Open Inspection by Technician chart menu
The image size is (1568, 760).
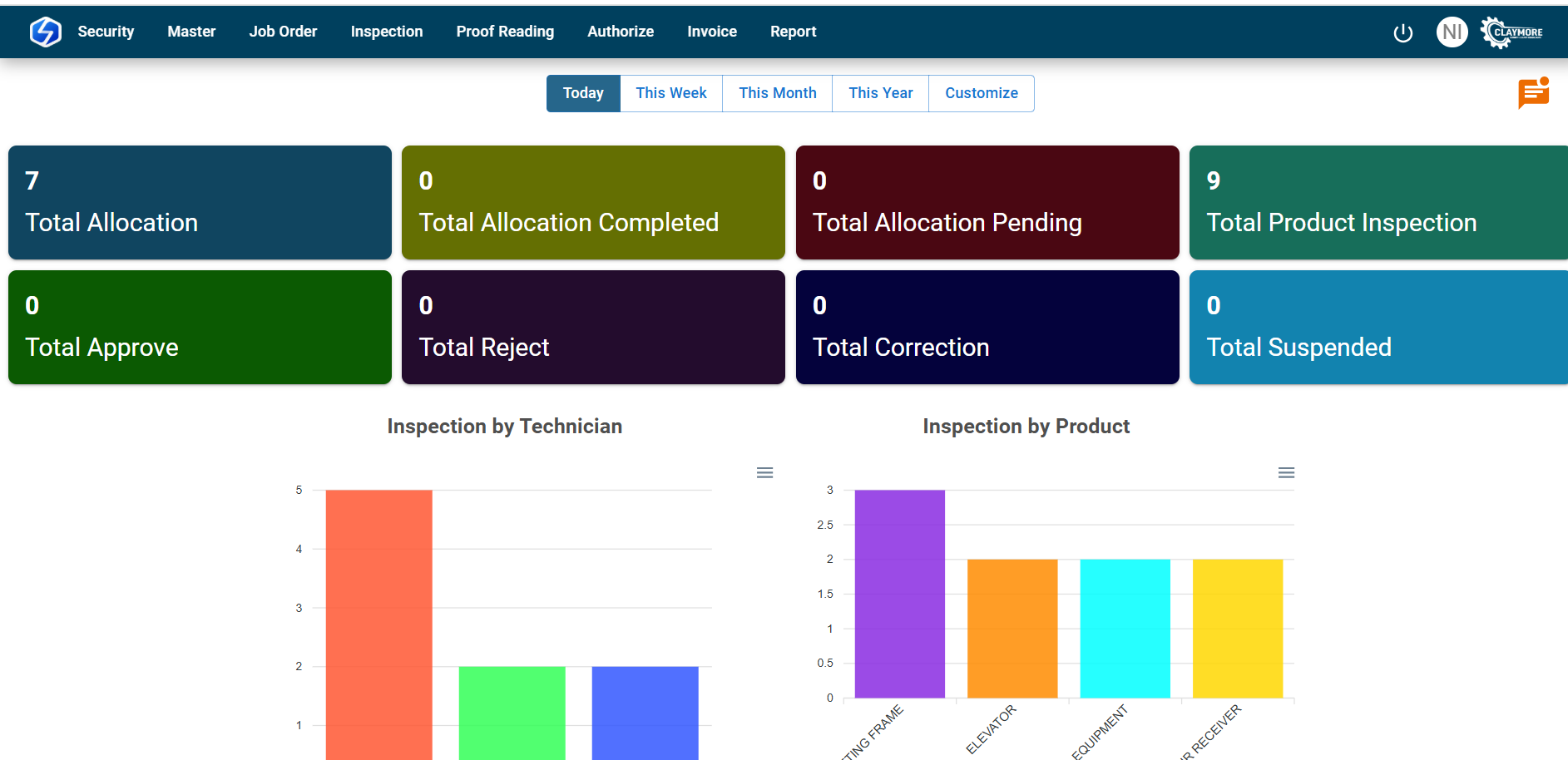pyautogui.click(x=764, y=473)
